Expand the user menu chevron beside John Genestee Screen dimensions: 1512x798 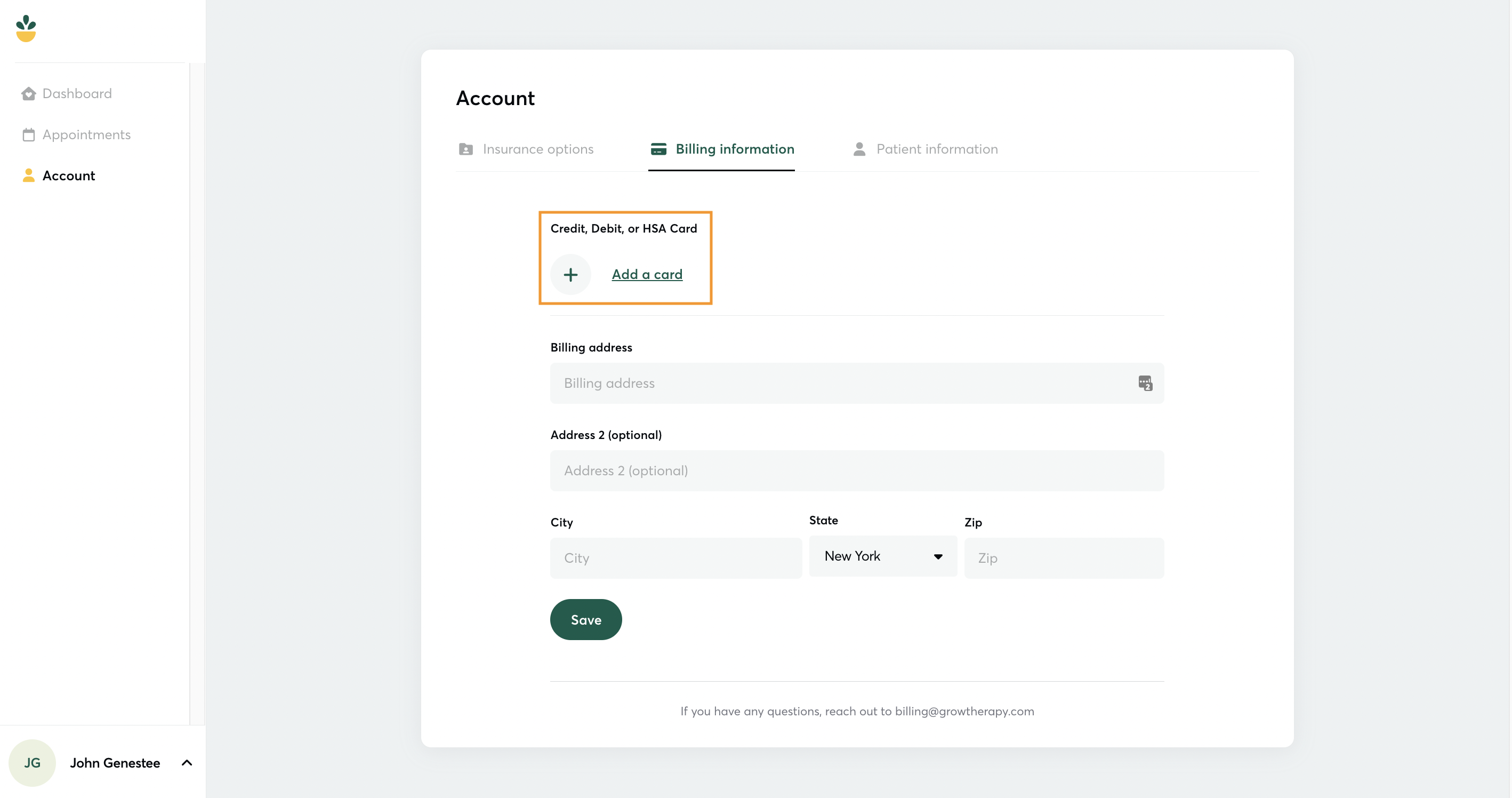(x=187, y=763)
